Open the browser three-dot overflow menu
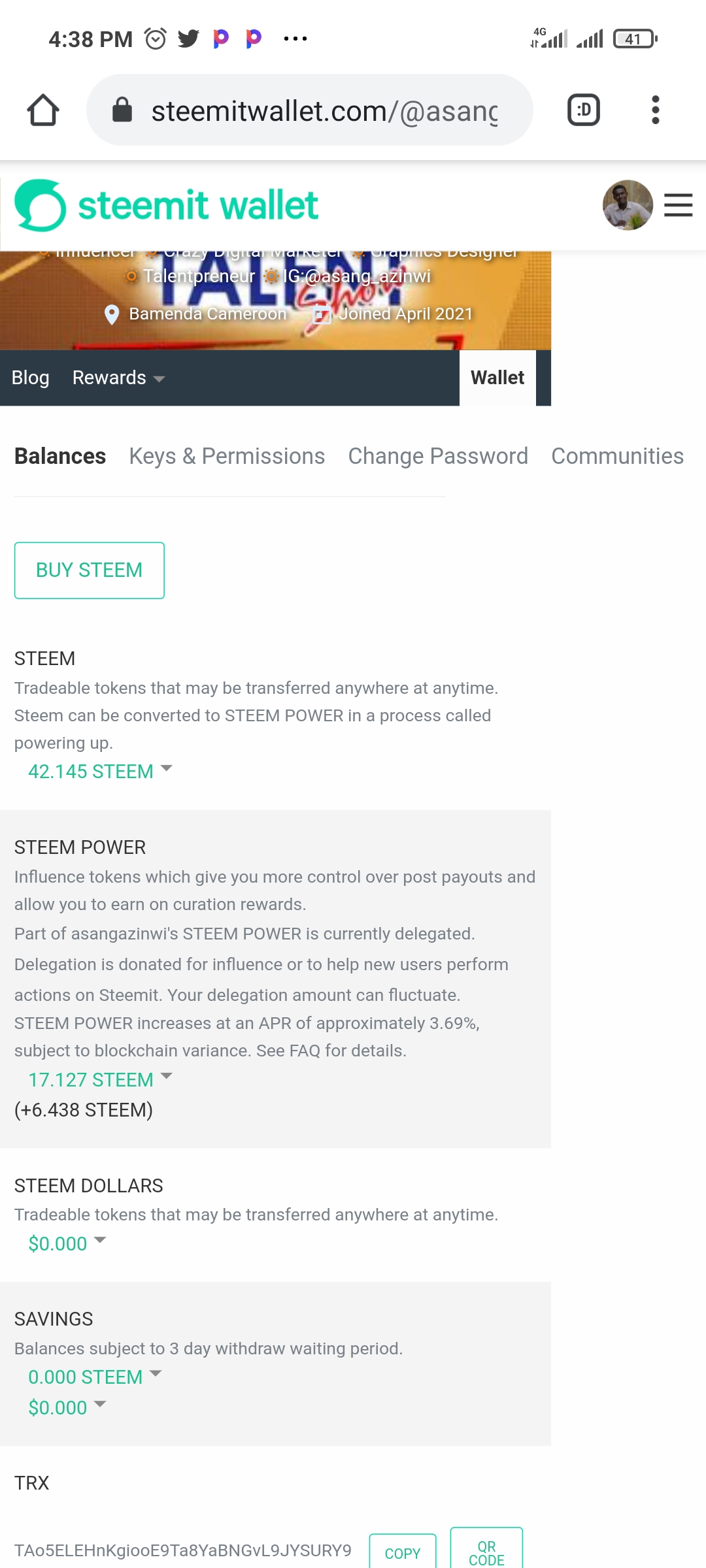The image size is (706, 1568). click(655, 110)
